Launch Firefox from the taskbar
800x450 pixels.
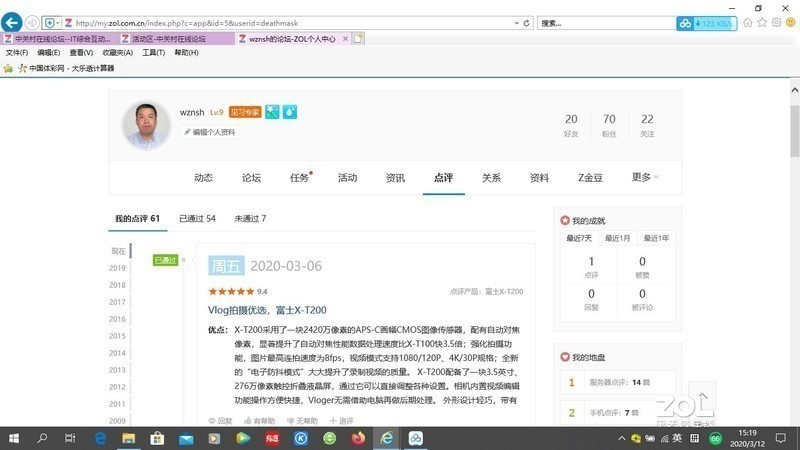(358, 438)
